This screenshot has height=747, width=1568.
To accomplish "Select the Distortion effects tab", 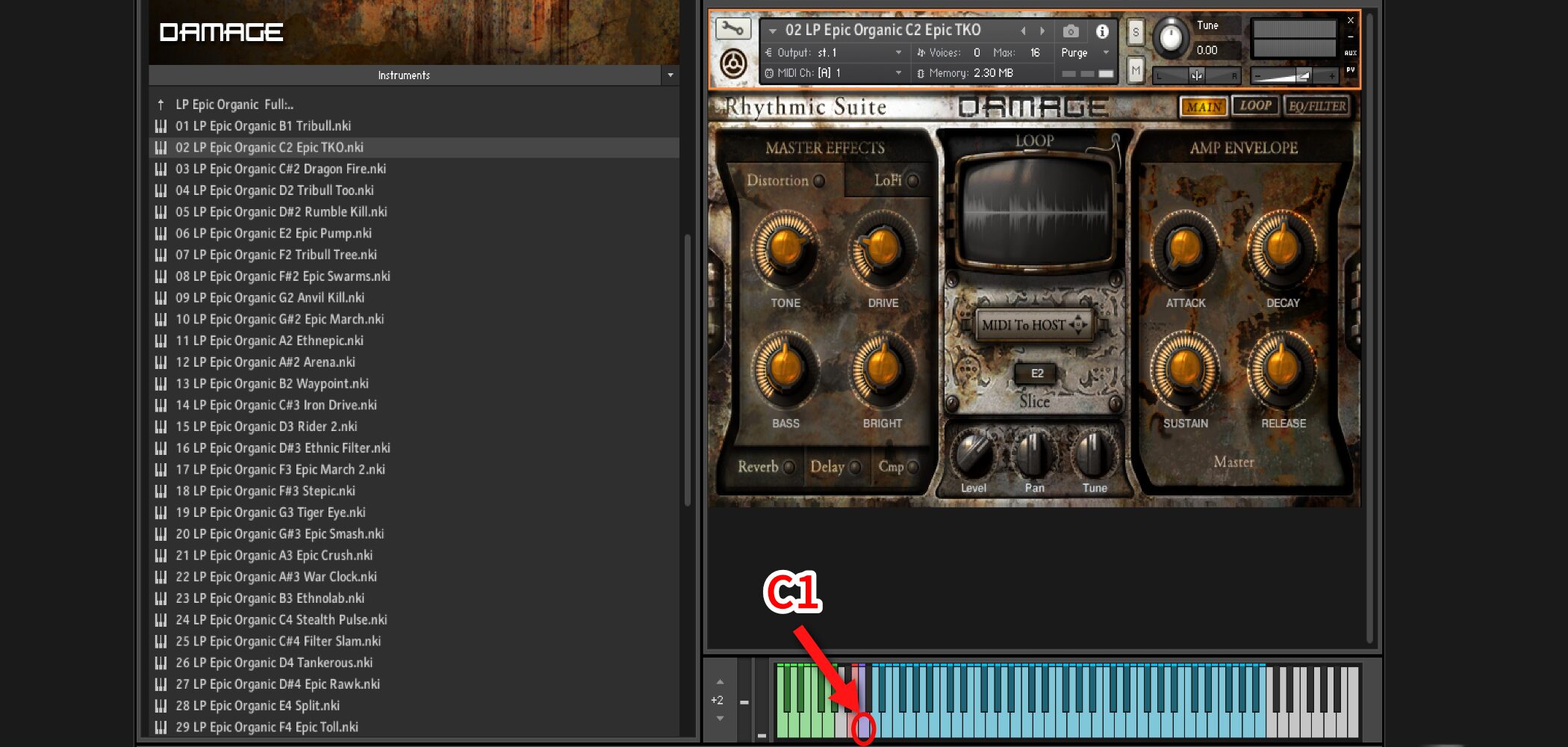I will tap(777, 181).
